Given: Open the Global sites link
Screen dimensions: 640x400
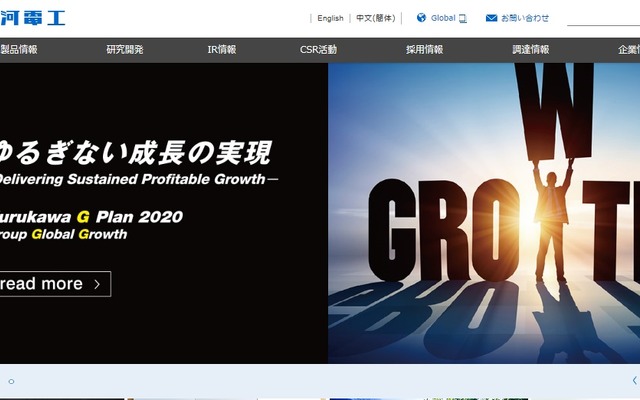Looking at the screenshot, I should click(443, 18).
